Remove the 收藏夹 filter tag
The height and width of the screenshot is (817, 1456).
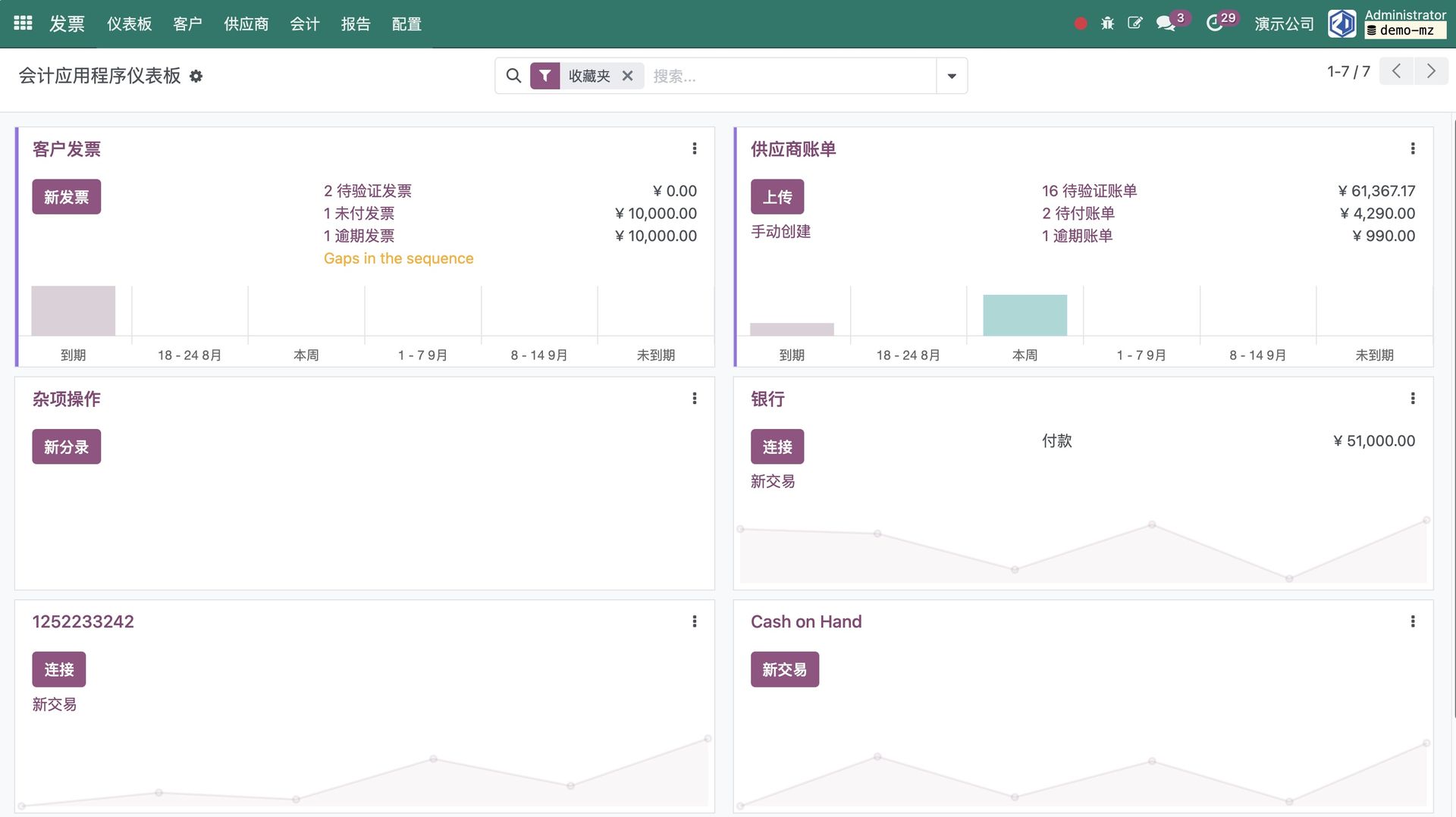(x=627, y=76)
